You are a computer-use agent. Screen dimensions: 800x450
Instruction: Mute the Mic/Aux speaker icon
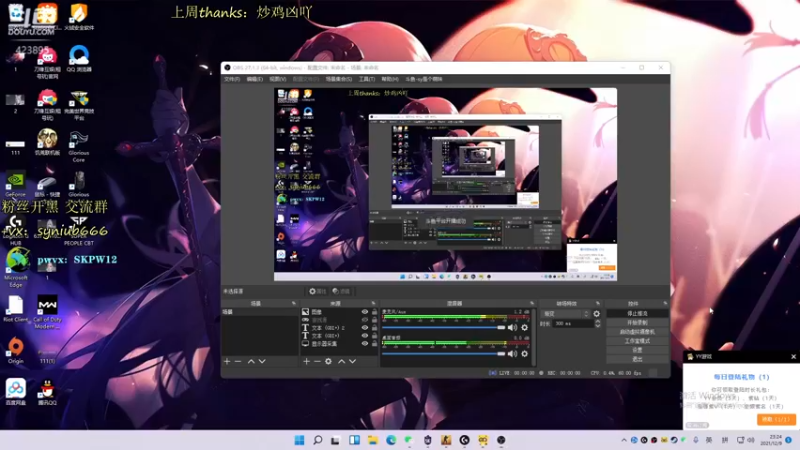point(512,328)
